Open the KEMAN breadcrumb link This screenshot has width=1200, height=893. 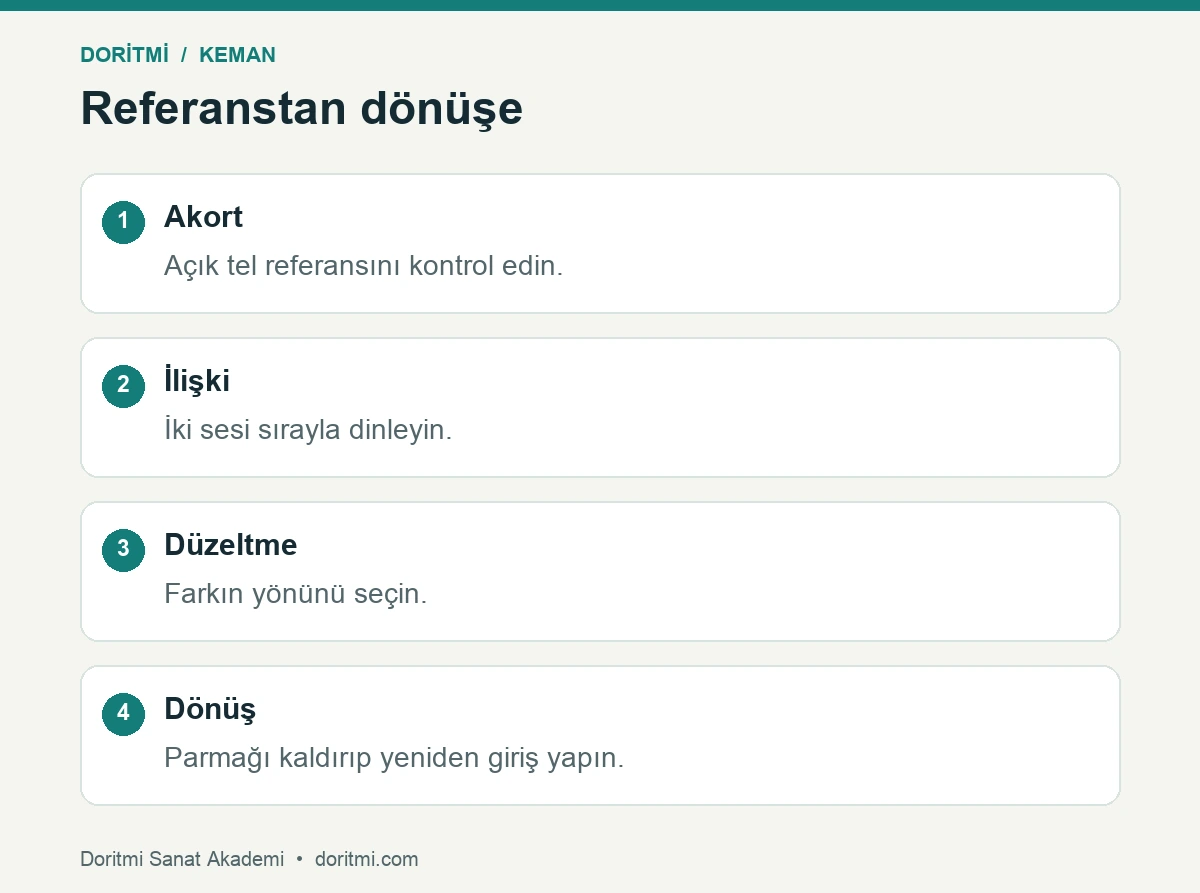(237, 55)
